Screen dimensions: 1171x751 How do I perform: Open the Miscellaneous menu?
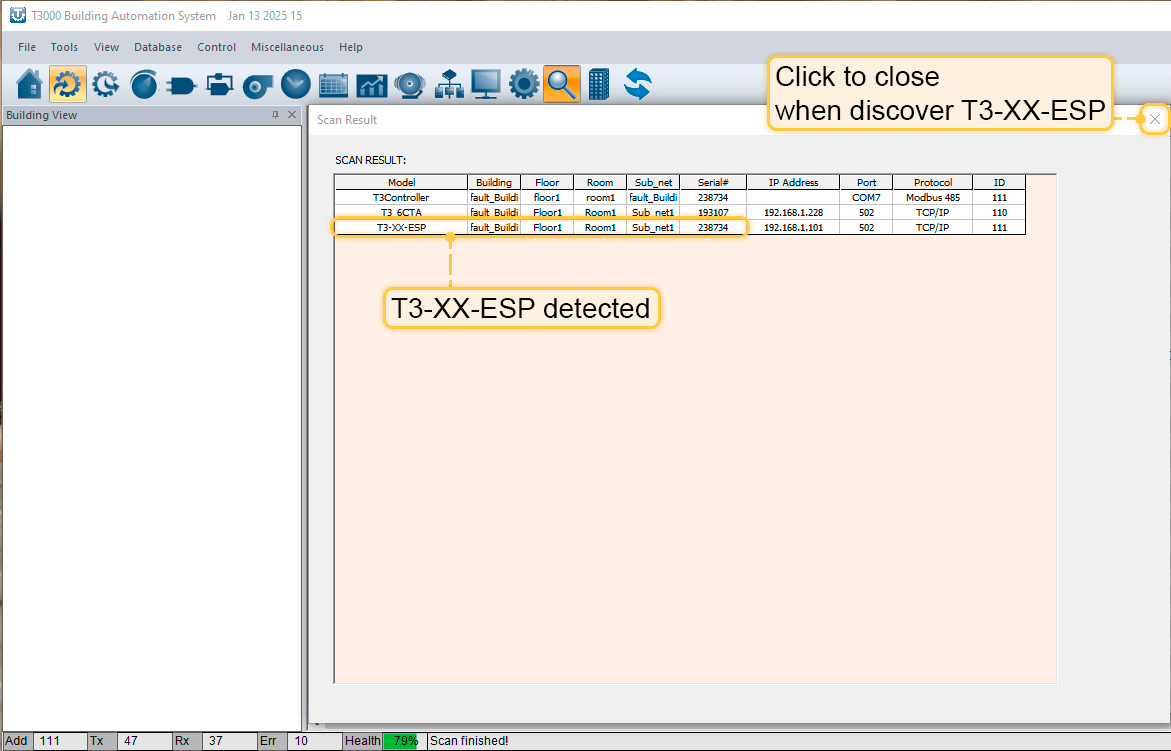click(287, 47)
